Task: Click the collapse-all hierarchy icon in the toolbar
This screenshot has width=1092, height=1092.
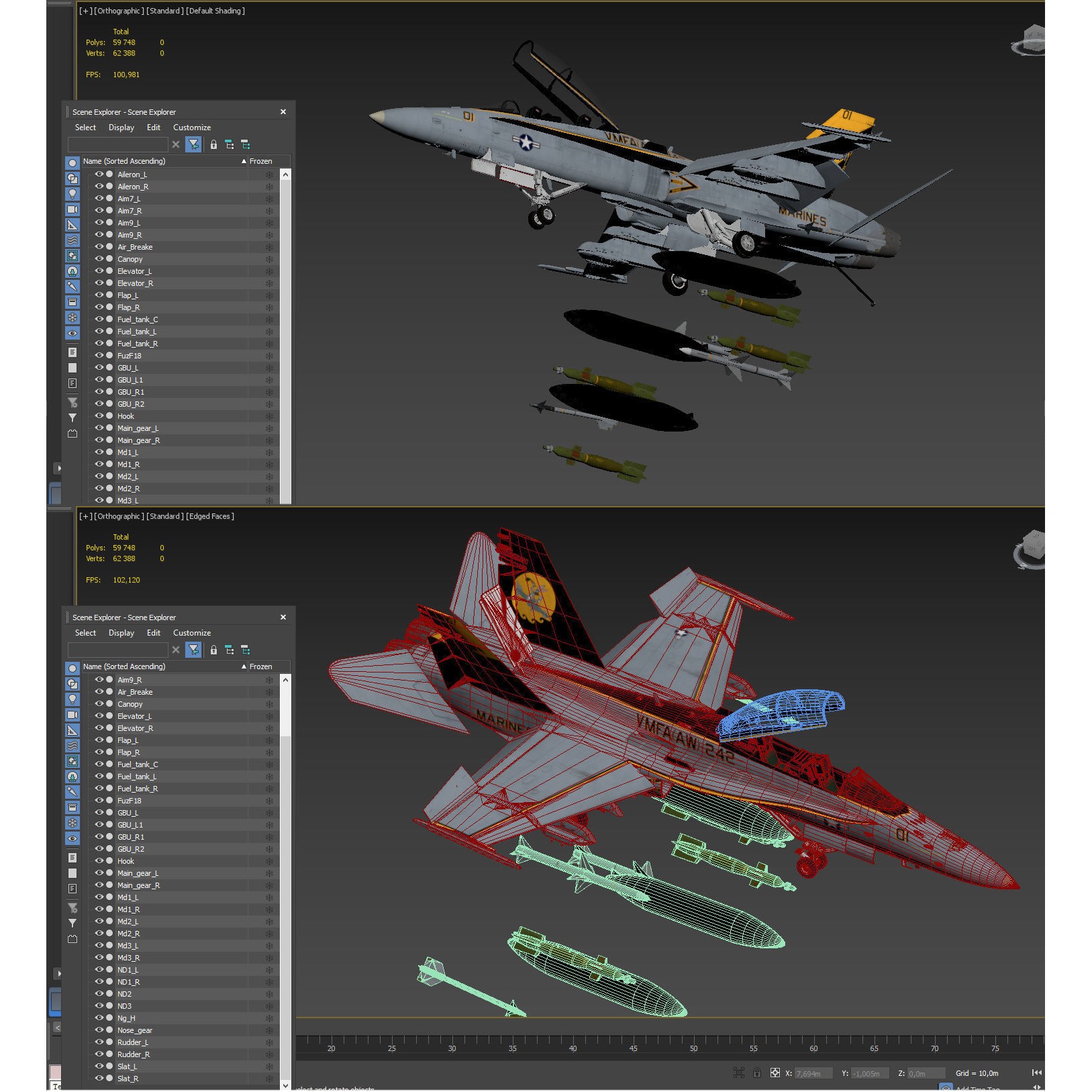Action: tap(246, 144)
